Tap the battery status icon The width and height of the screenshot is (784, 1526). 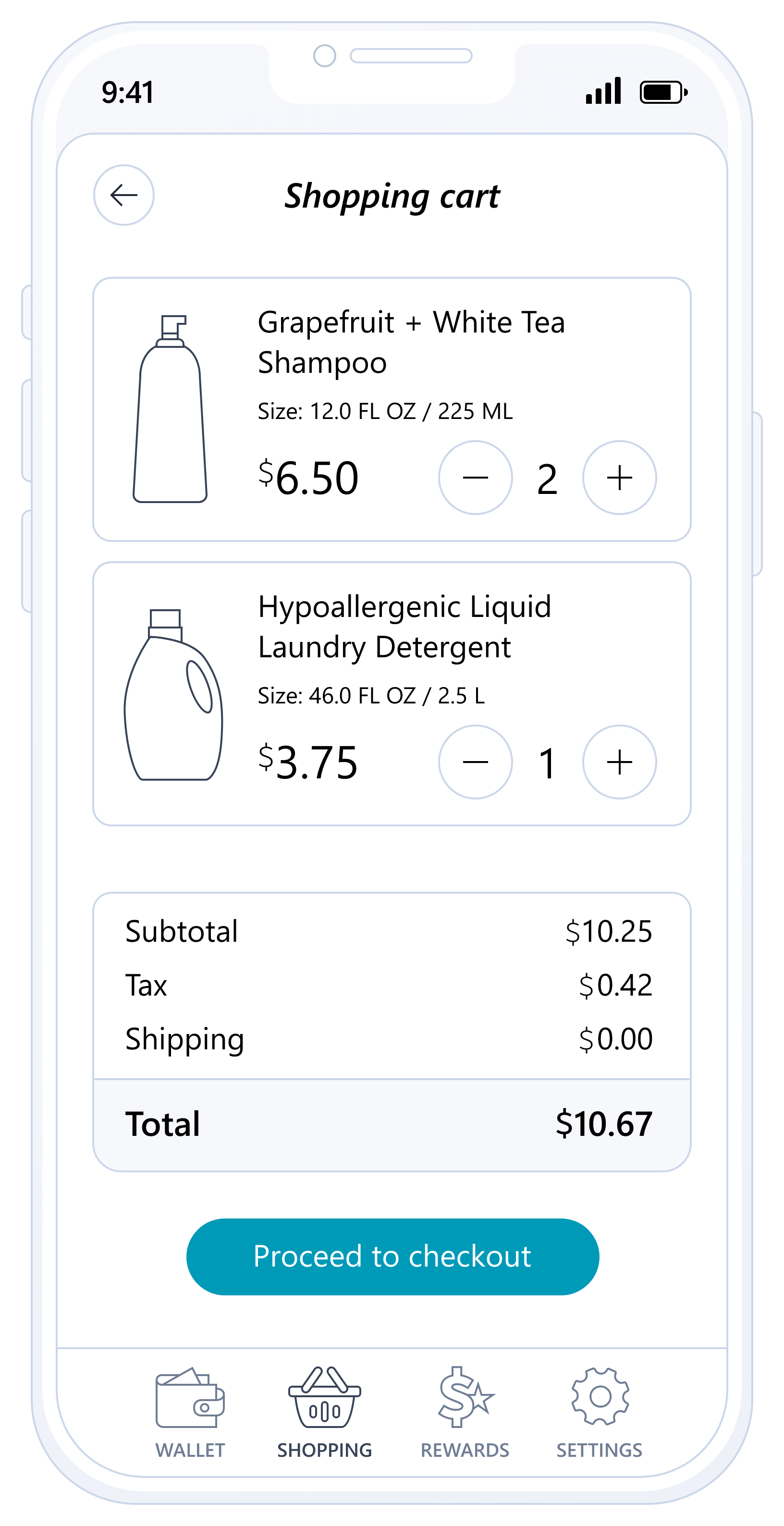coord(663,92)
